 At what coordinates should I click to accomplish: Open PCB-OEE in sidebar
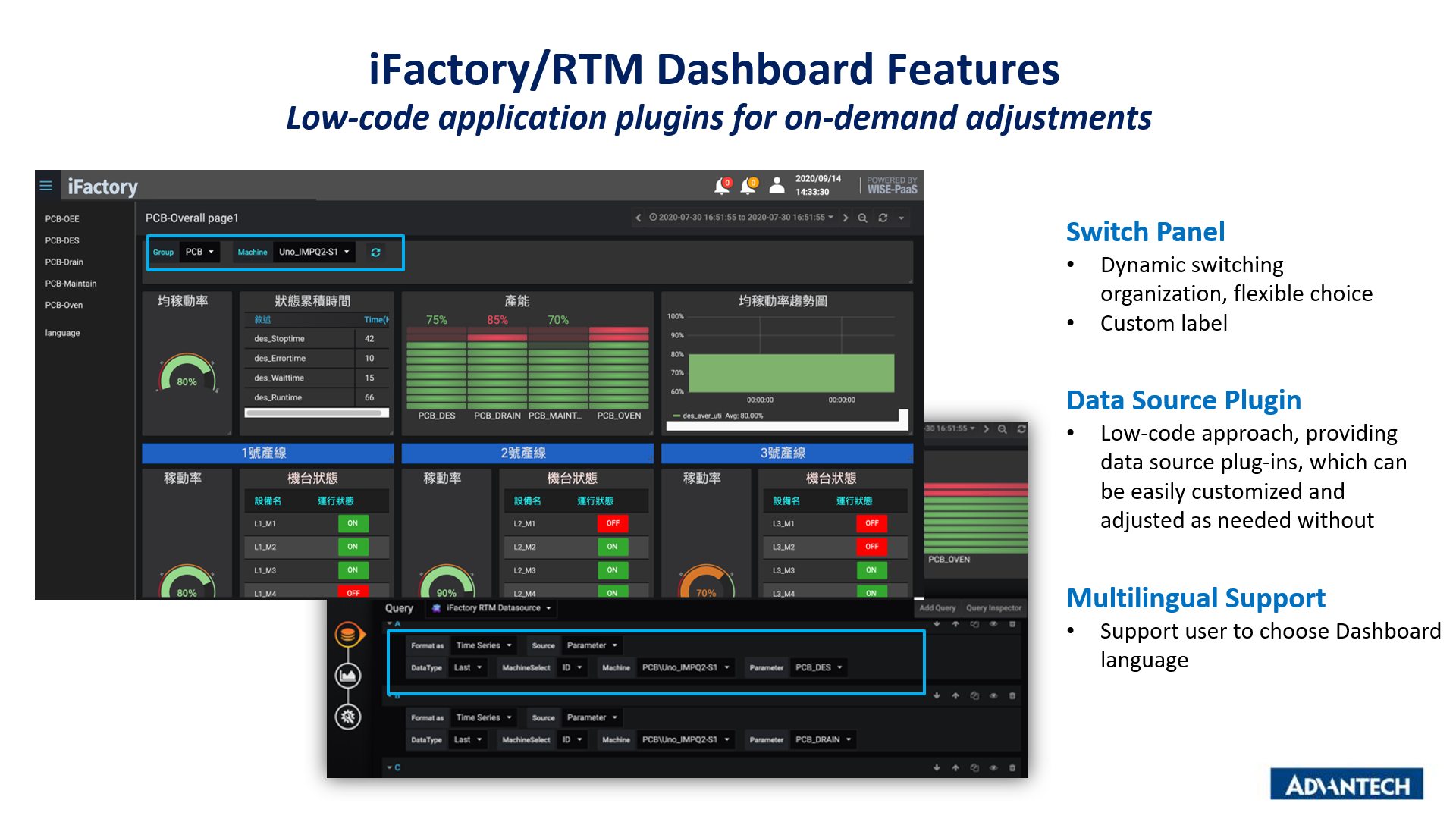click(x=62, y=219)
